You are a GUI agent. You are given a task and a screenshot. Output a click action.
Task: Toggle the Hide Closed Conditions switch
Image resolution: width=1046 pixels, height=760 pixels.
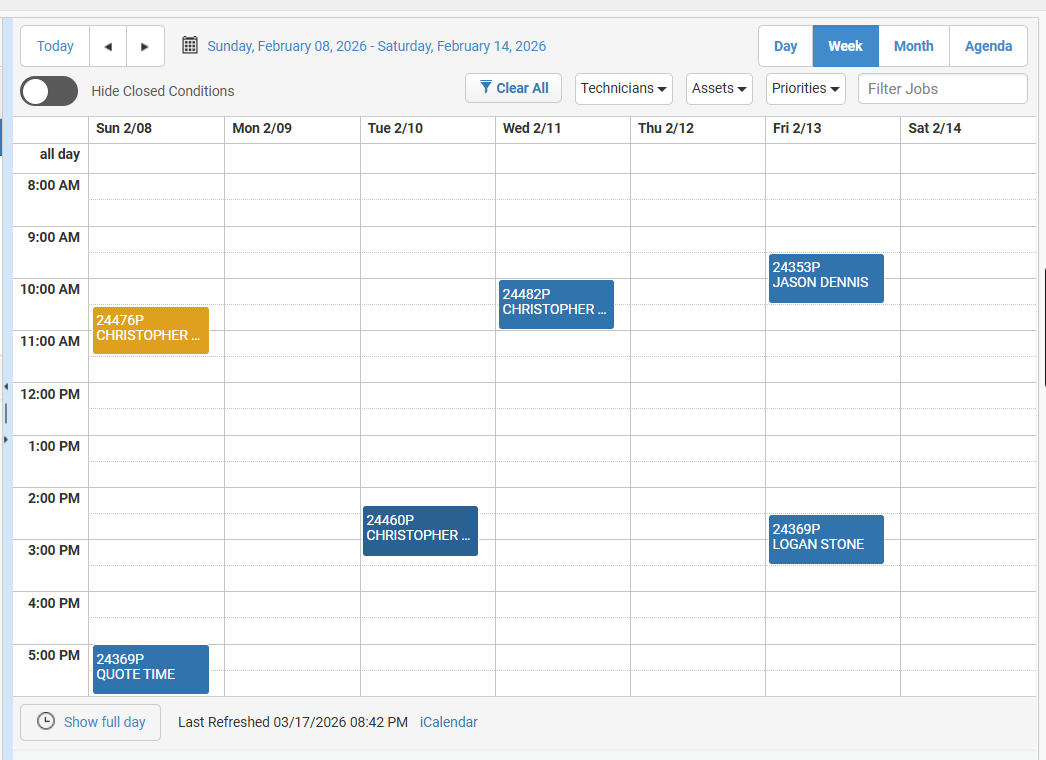(x=49, y=91)
